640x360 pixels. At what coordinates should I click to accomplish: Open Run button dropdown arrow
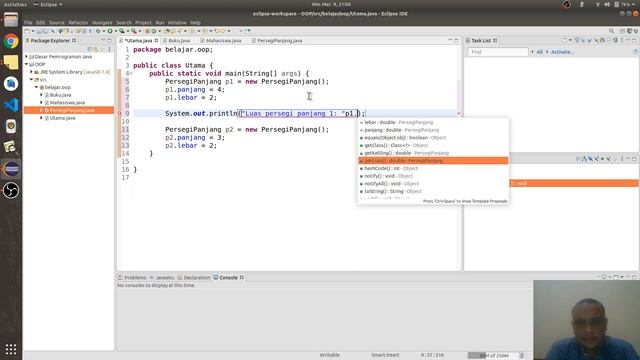click(x=116, y=31)
